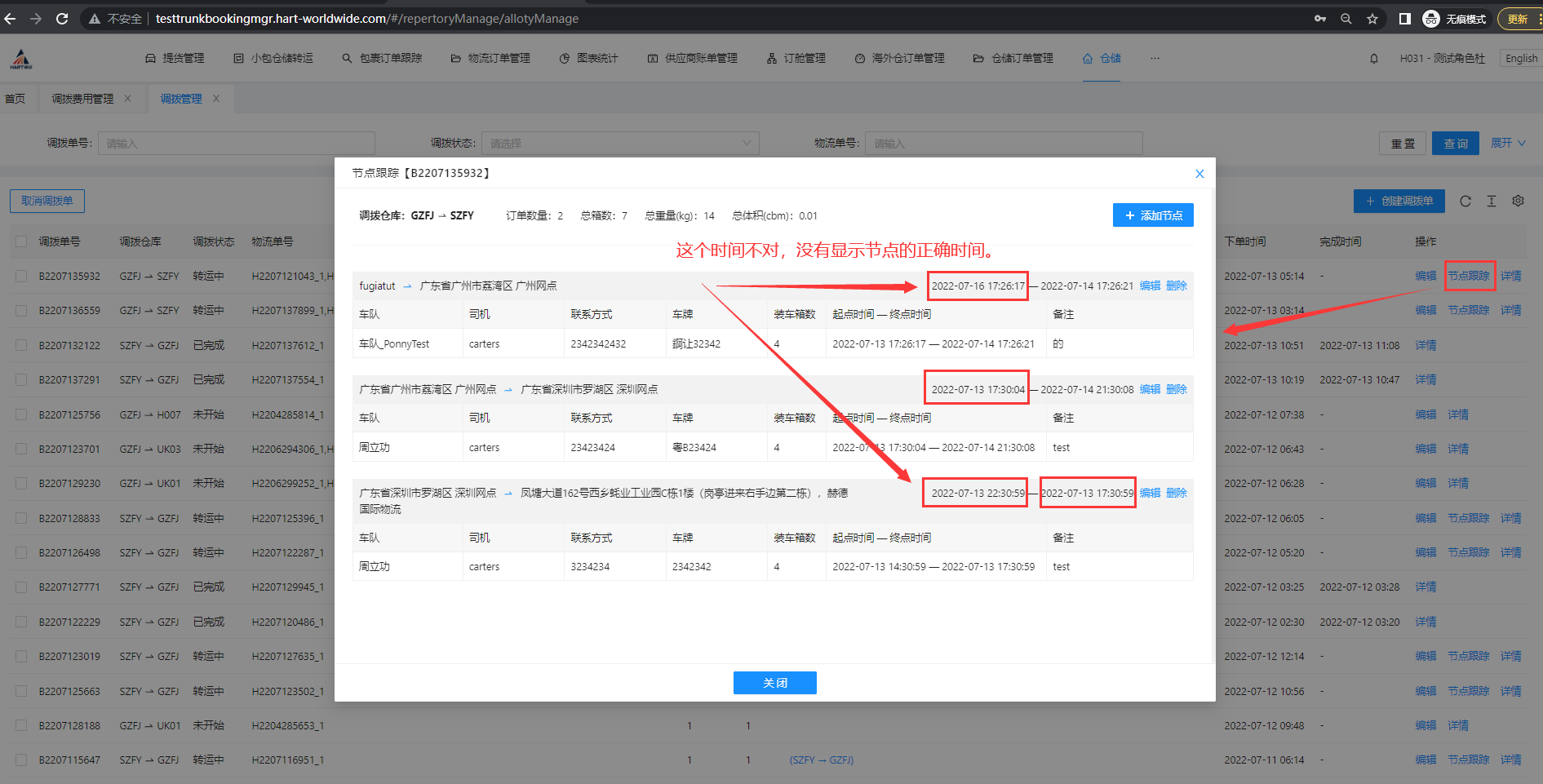The image size is (1543, 784).
Task: Click the 添加节点 button
Action: coord(1153,215)
